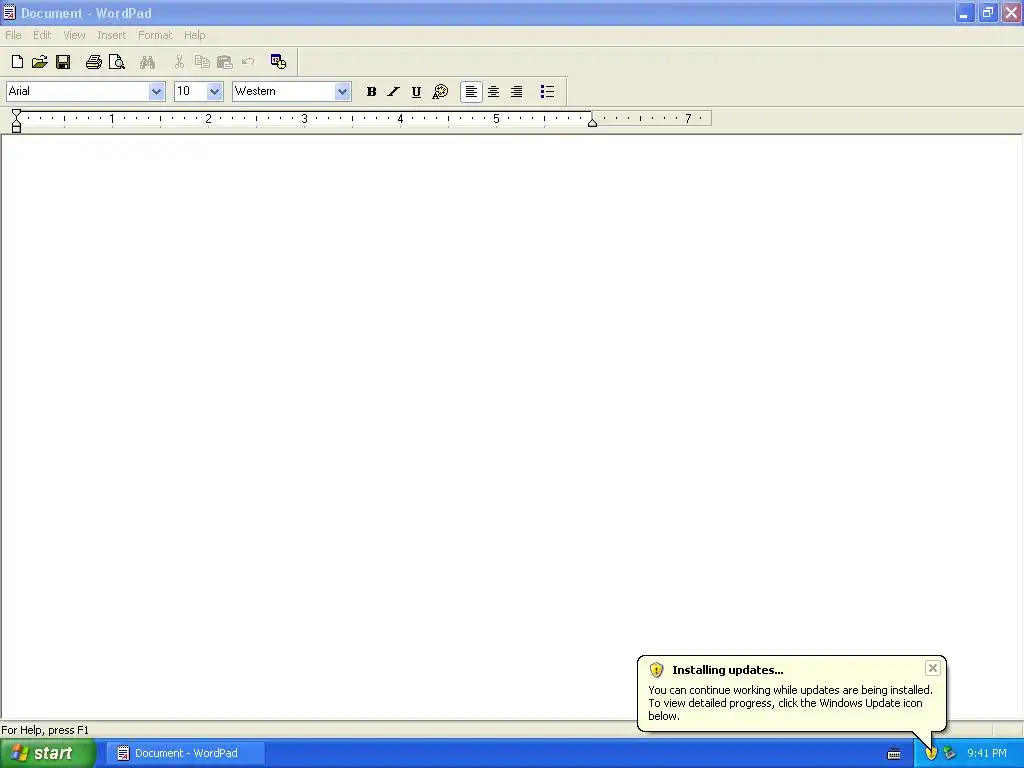Close the Installing updates balloon

click(933, 667)
